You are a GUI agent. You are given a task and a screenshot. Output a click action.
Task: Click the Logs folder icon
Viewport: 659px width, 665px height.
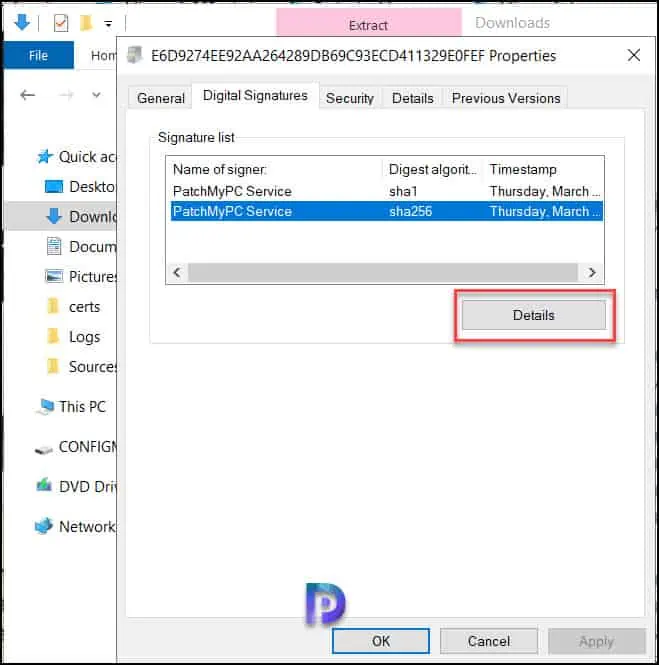pyautogui.click(x=53, y=336)
